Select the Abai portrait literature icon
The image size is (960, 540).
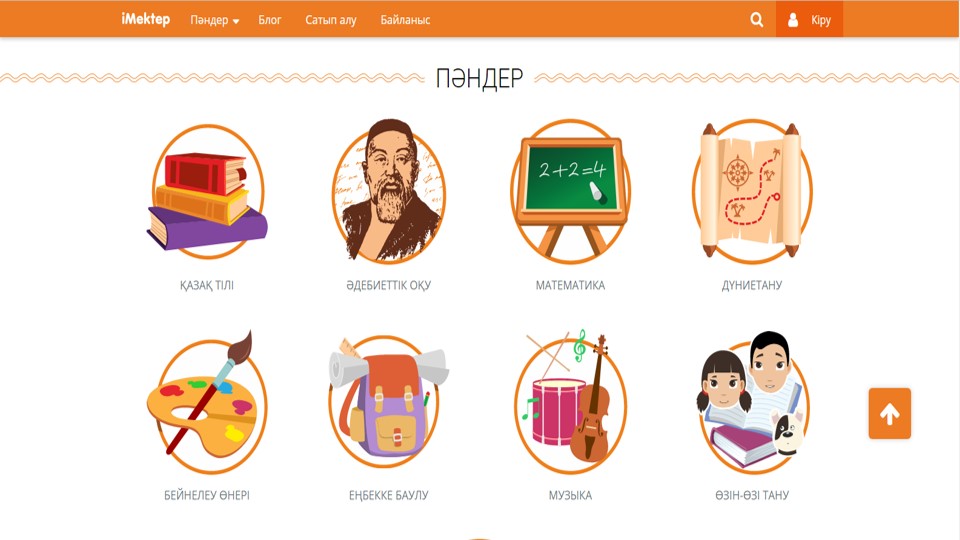click(389, 190)
